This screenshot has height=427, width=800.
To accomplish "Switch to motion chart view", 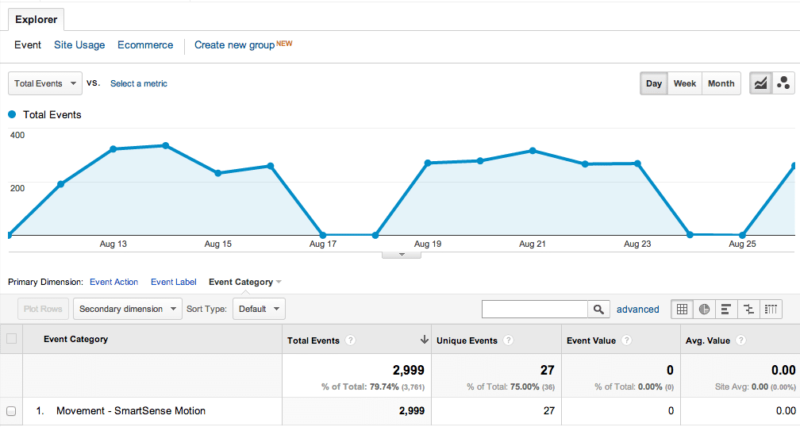I will [x=782, y=84].
